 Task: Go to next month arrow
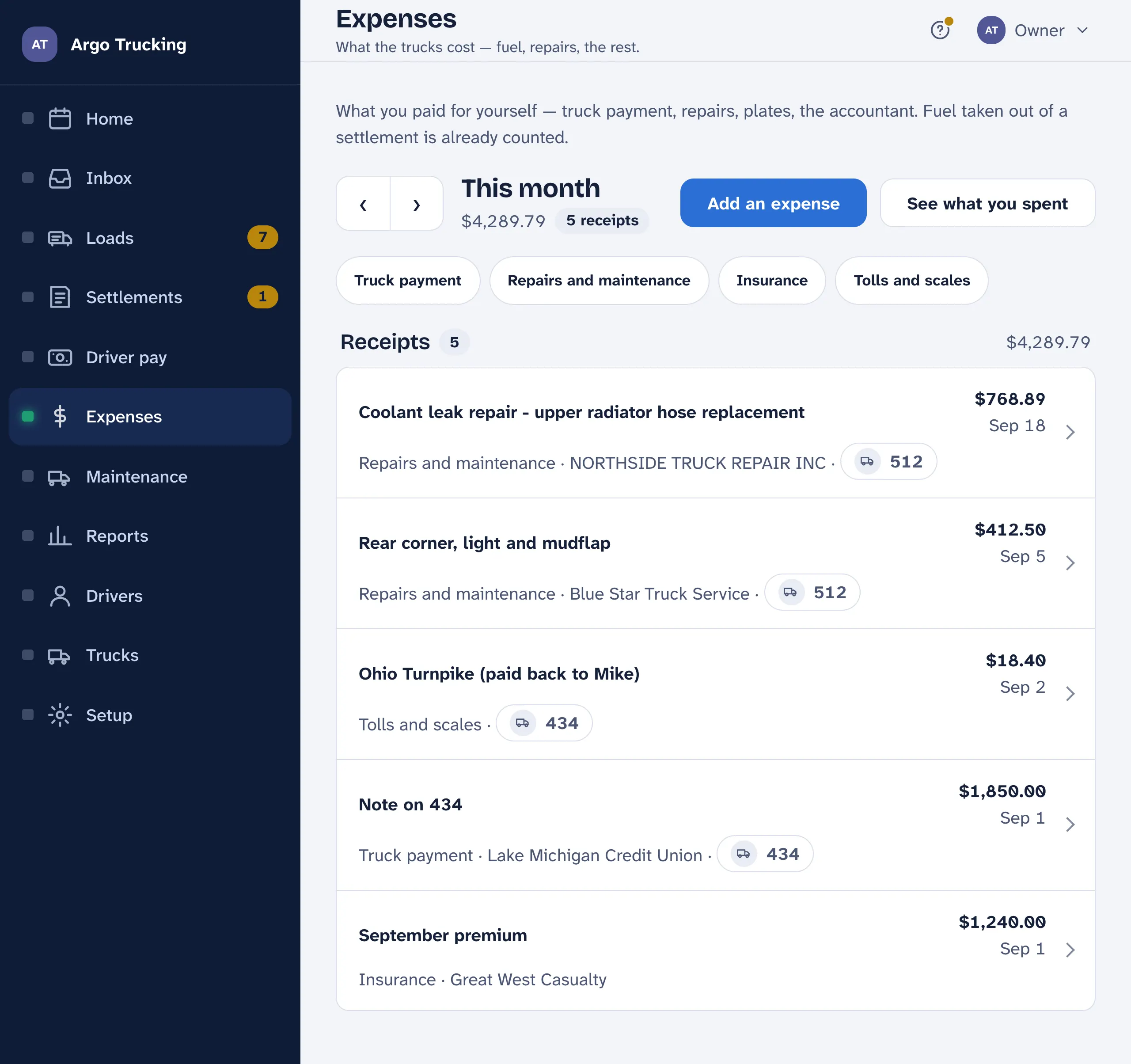pos(417,204)
